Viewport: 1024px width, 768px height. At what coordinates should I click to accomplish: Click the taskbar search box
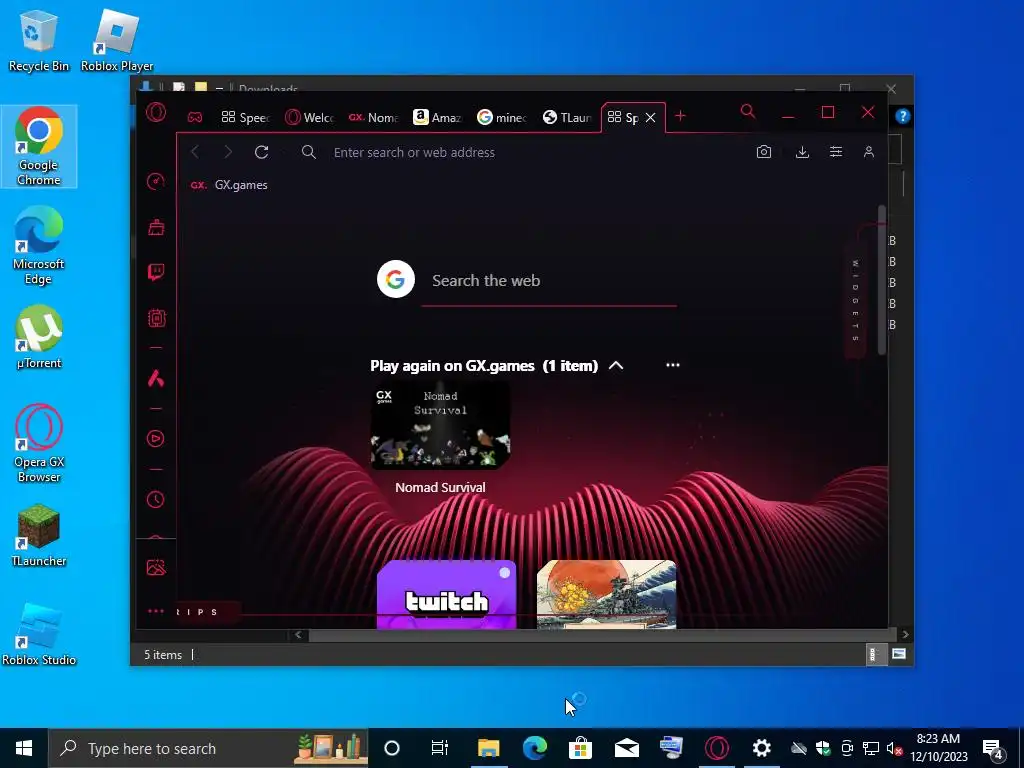208,748
